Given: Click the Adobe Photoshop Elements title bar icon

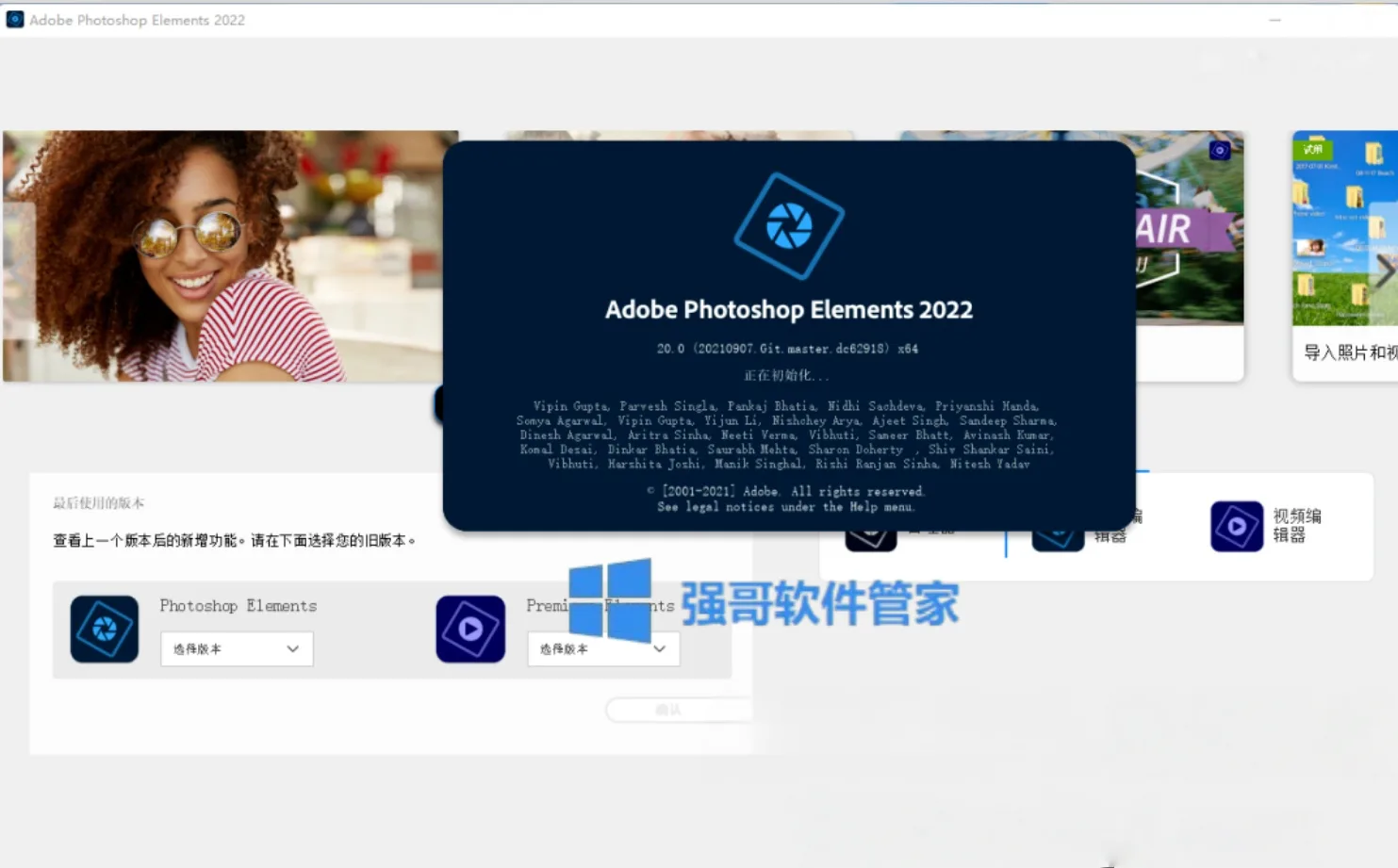Looking at the screenshot, I should (x=15, y=19).
